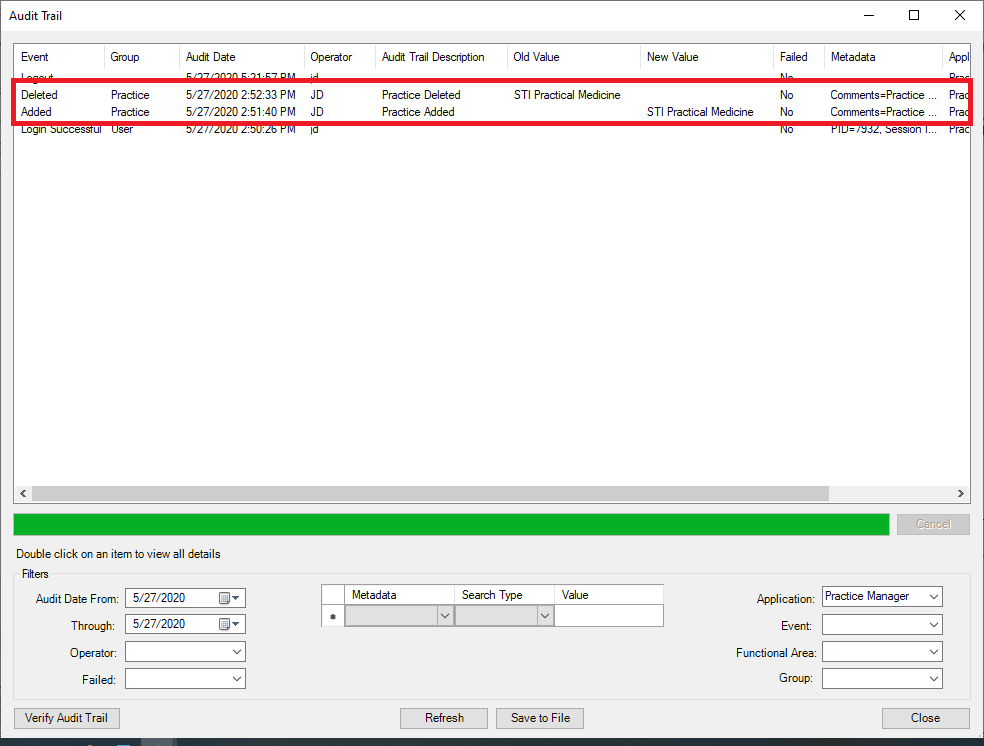Expand the Metadata column dropdown in grid

point(445,617)
